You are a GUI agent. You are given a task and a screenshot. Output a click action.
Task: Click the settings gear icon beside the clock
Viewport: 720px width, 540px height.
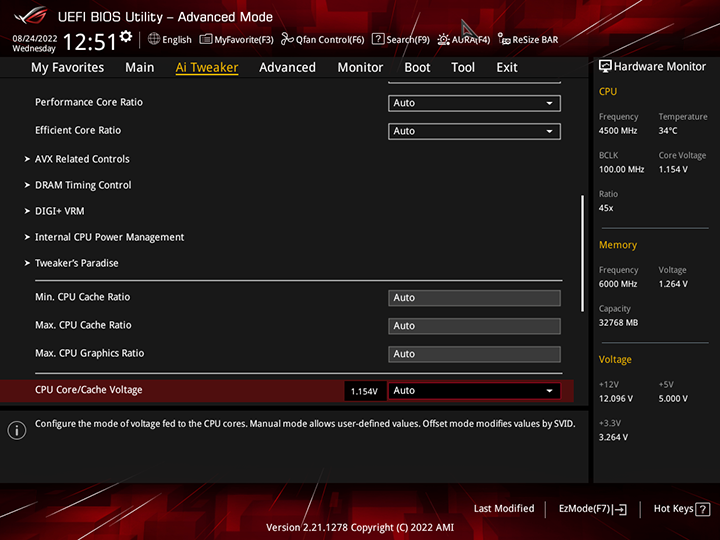tap(126, 37)
